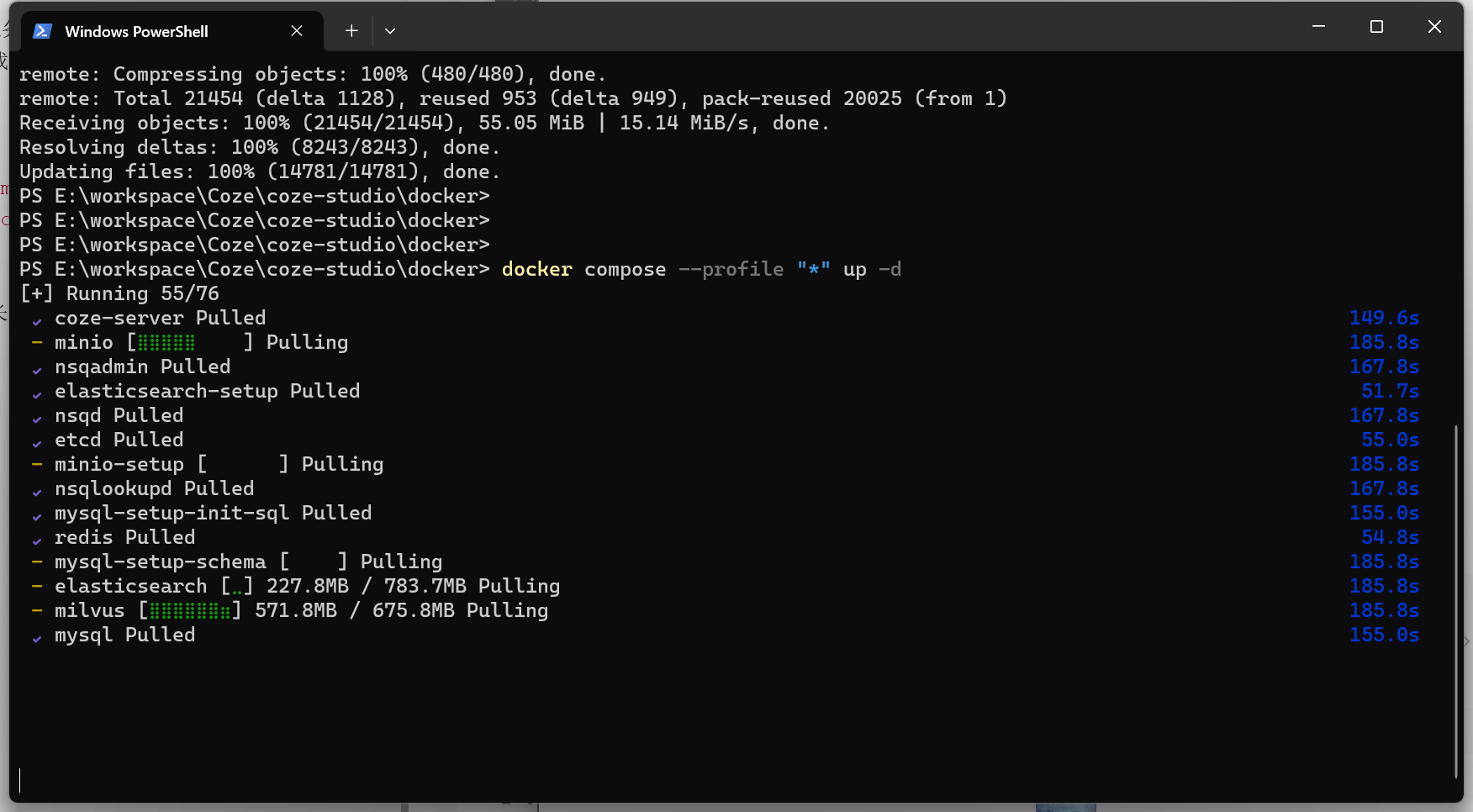1473x812 pixels.
Task: Click the 'Resolving deltas' output line
Action: pyautogui.click(x=260, y=148)
